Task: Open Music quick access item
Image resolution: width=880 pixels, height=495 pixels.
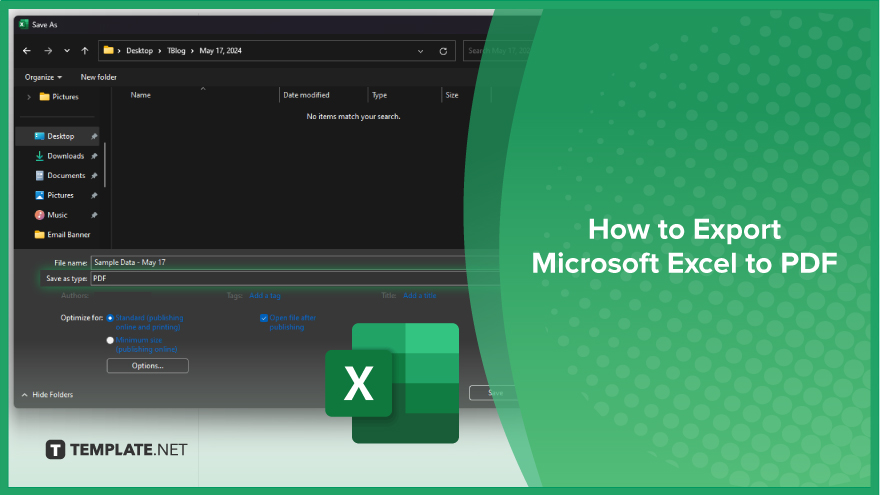Action: pos(51,215)
